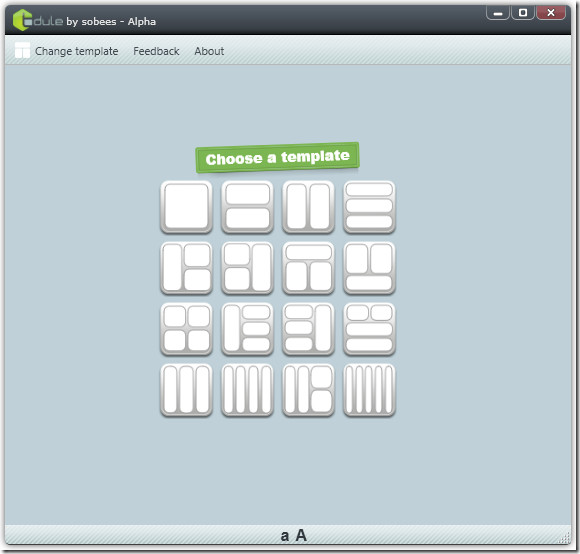This screenshot has height=554, width=580.
Task: Select the single full-pane template
Action: click(x=186, y=206)
